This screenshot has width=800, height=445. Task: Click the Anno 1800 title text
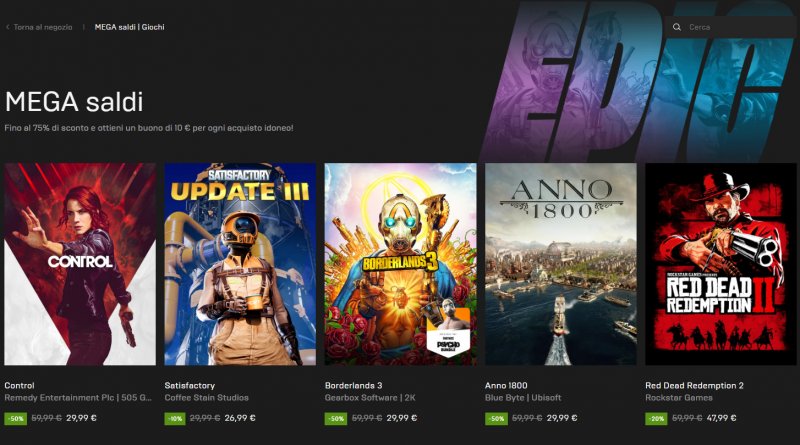point(506,386)
